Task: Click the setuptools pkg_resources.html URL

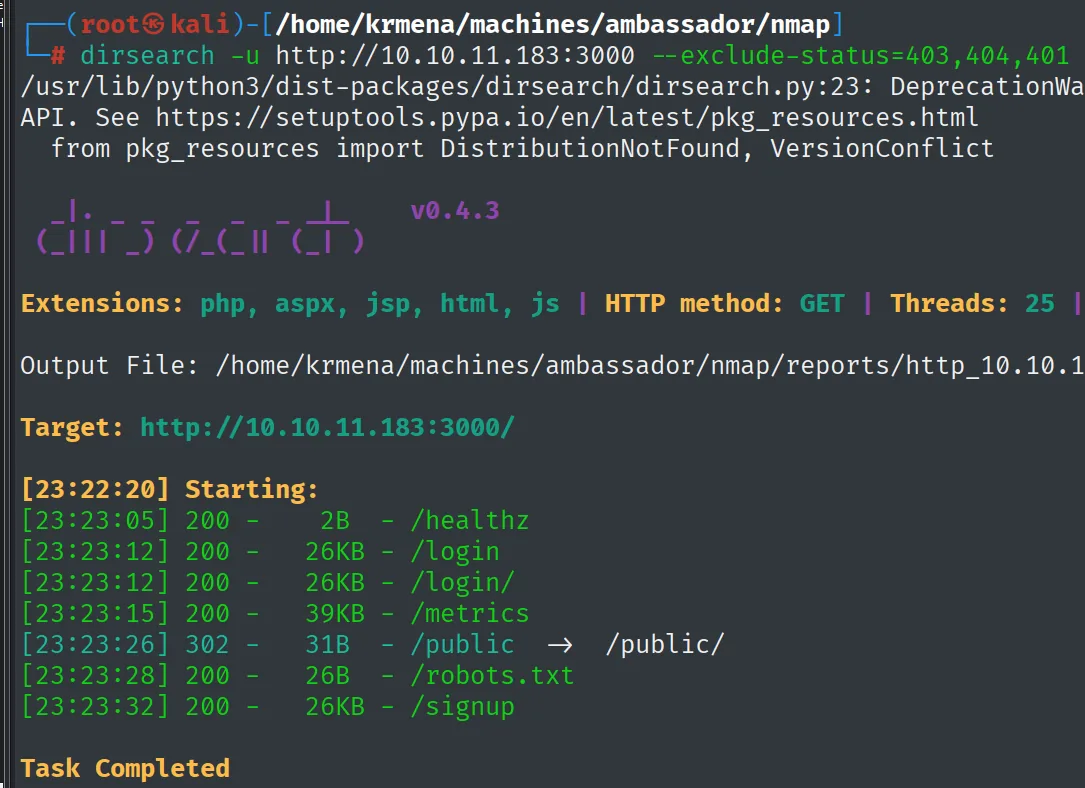Action: [566, 118]
